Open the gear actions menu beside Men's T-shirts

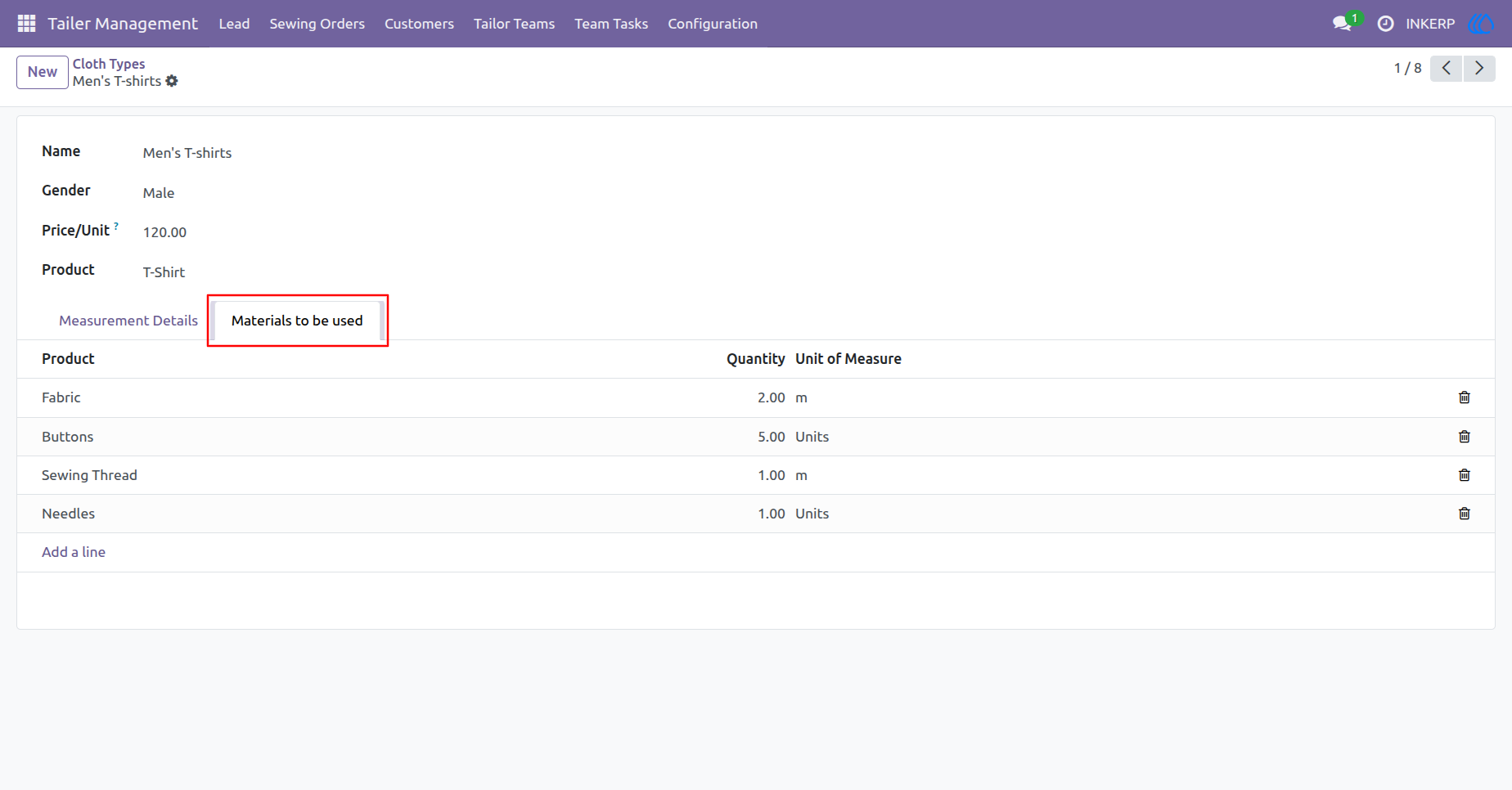pyautogui.click(x=172, y=81)
